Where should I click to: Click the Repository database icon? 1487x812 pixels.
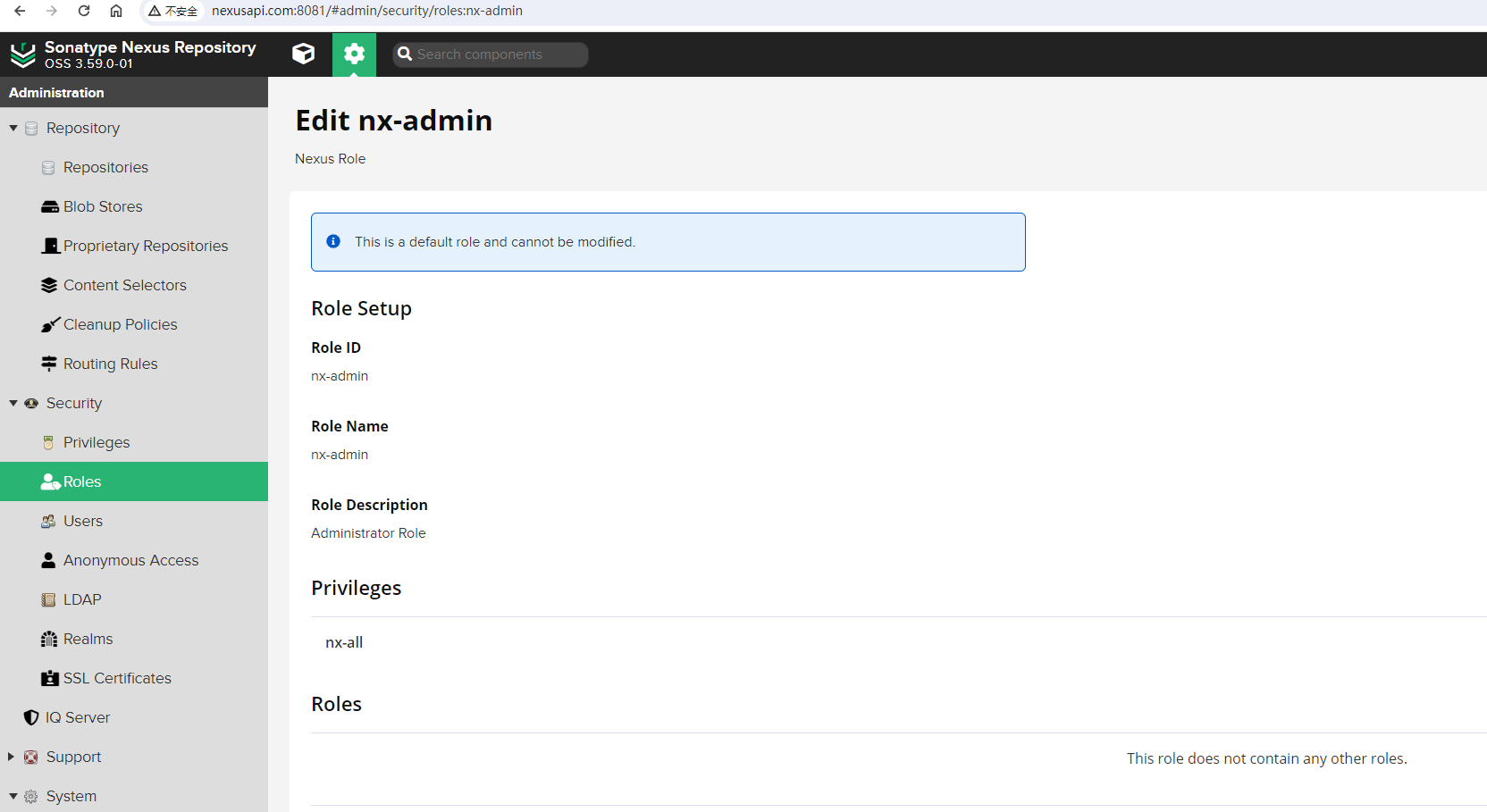31,129
